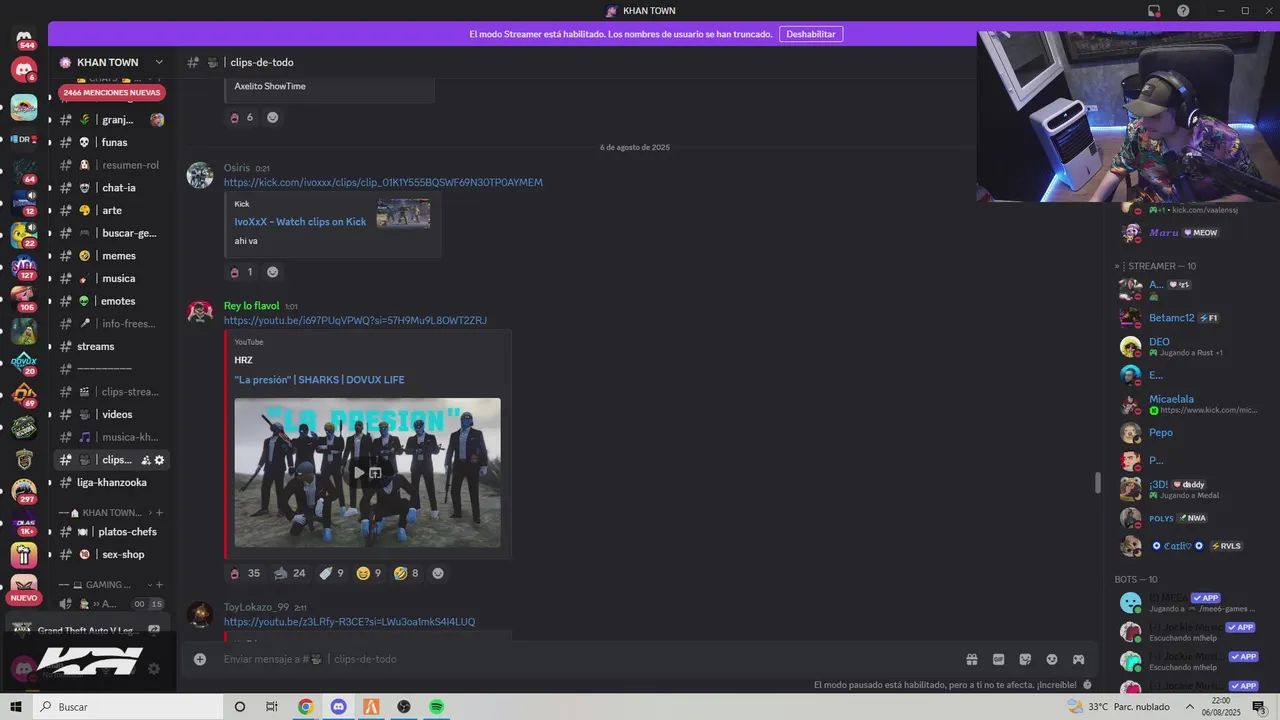Screen dimensions: 1280x720
Task: Open inbox icon in Discord title bar
Action: pyautogui.click(x=1154, y=11)
